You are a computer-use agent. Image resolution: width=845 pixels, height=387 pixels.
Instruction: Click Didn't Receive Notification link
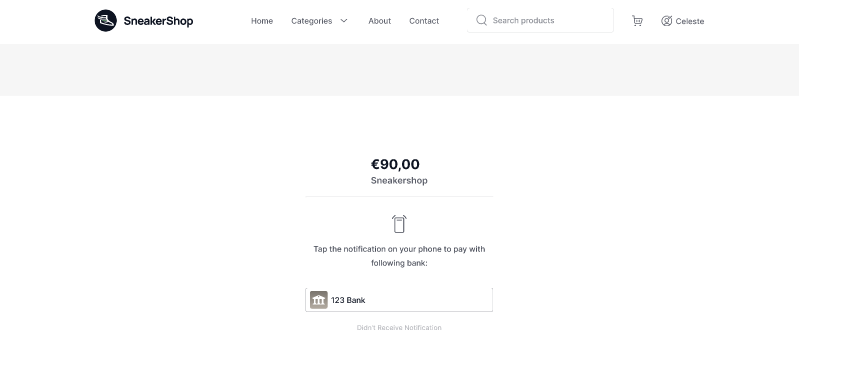399,328
